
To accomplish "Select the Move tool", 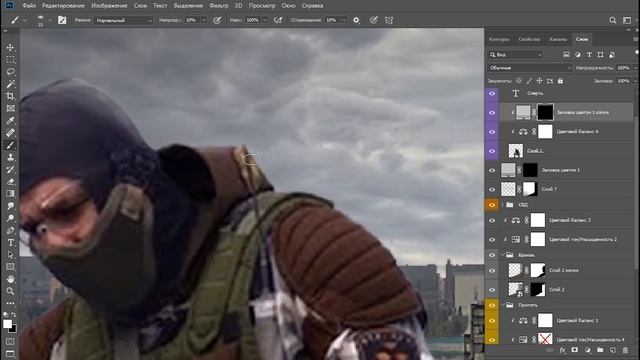I will tap(10, 47).
